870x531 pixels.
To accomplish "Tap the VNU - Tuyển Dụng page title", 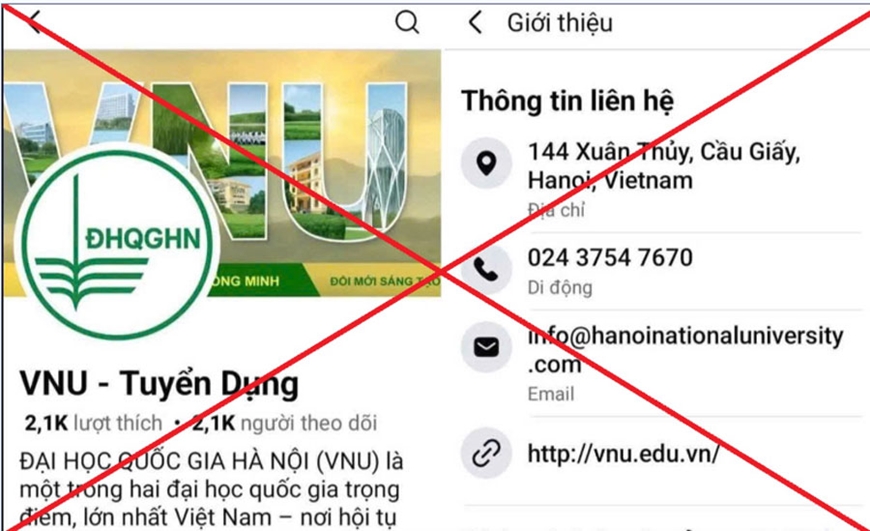I will (x=159, y=383).
